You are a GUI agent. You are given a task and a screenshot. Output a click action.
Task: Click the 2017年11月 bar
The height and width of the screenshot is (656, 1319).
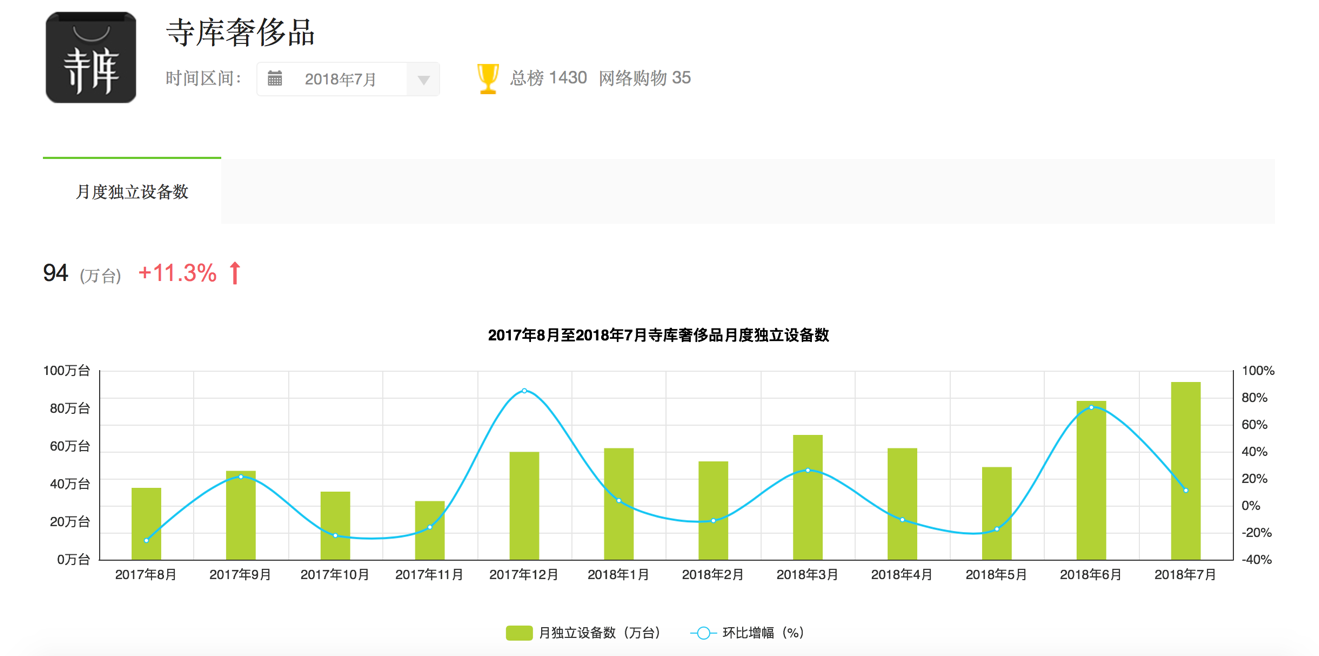[x=430, y=530]
